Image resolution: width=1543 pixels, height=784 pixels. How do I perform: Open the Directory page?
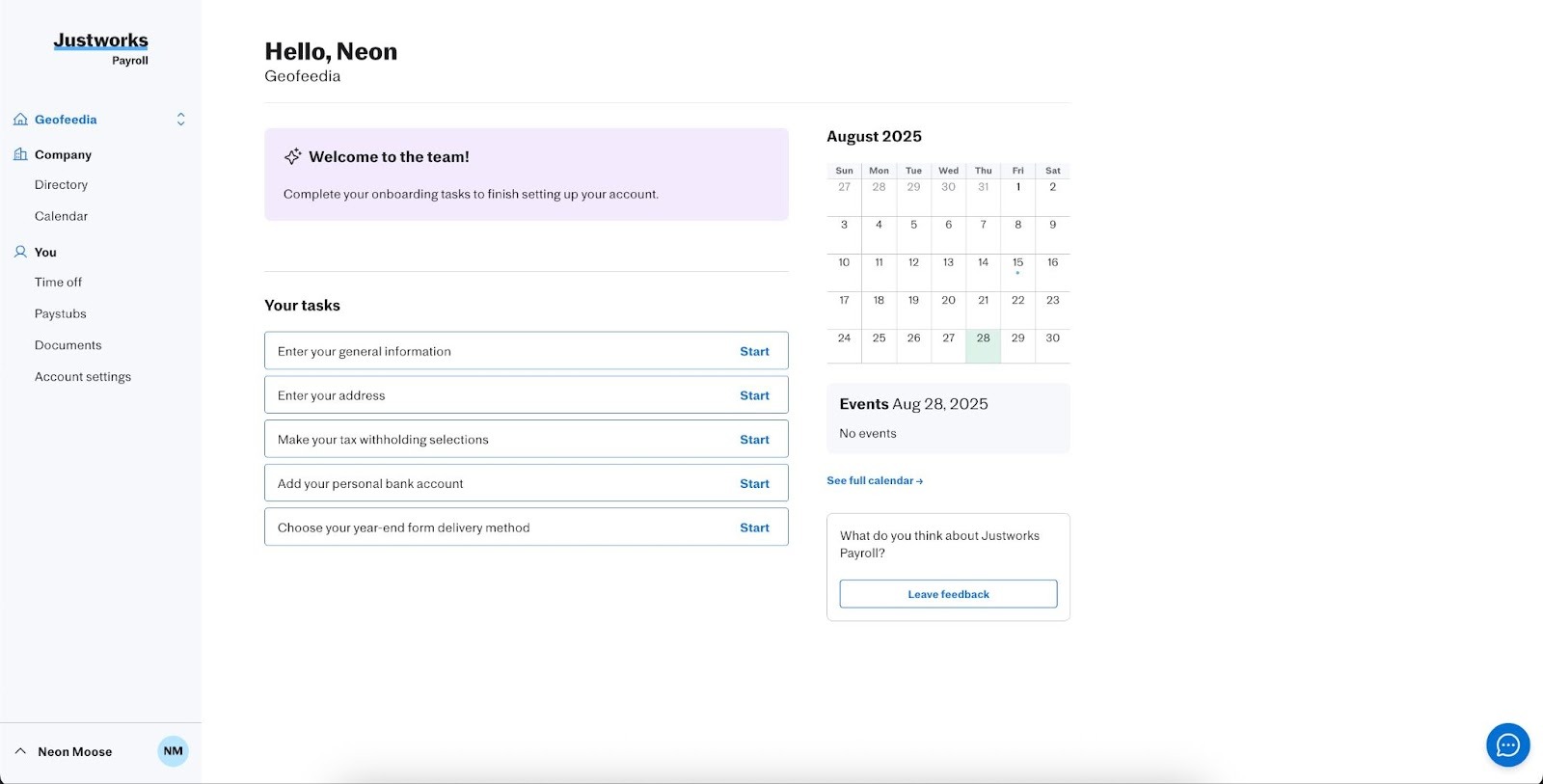(x=61, y=185)
